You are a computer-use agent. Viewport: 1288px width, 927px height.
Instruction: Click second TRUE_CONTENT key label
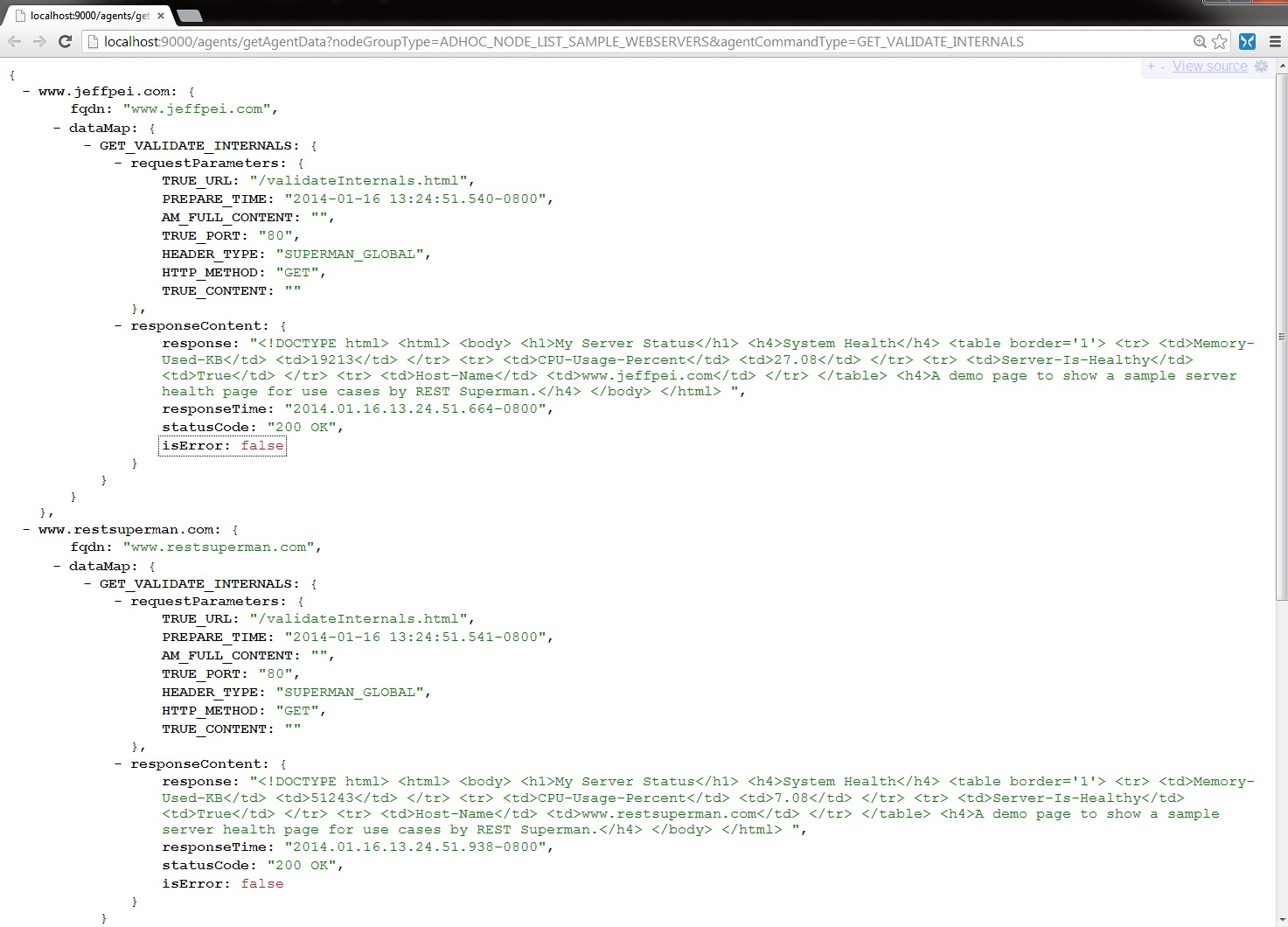pos(218,728)
